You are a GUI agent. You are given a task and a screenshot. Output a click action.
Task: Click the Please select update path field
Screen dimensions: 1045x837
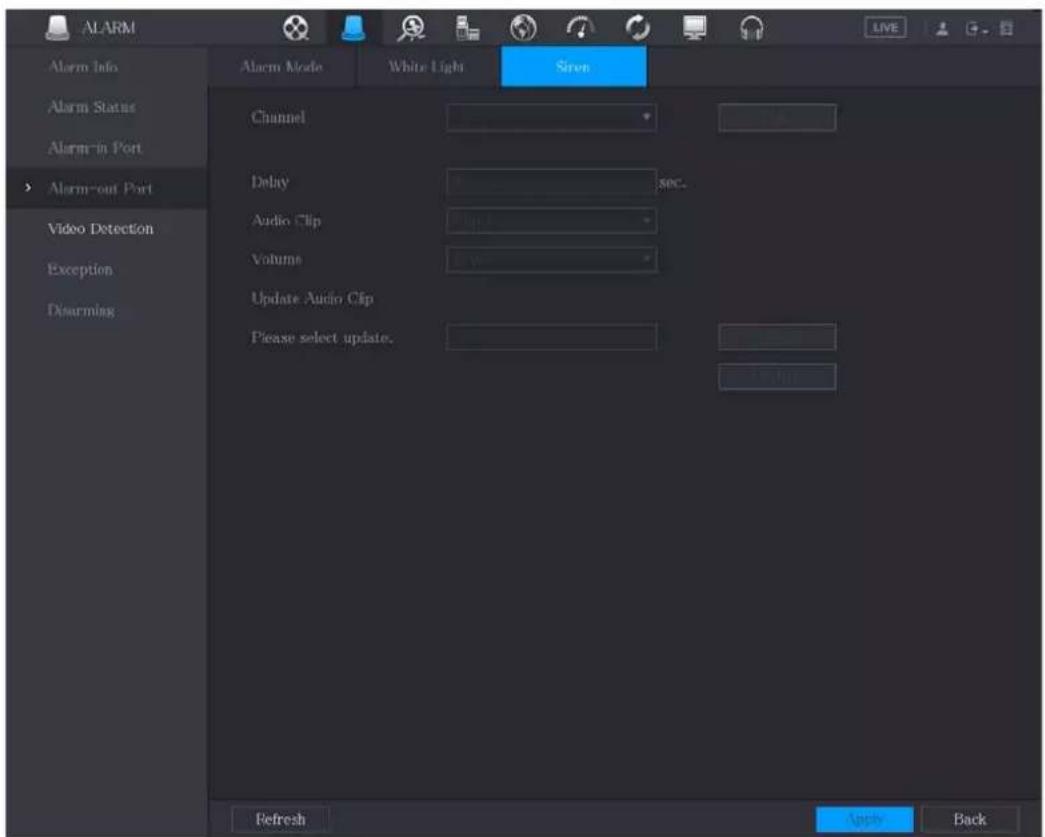[551, 337]
